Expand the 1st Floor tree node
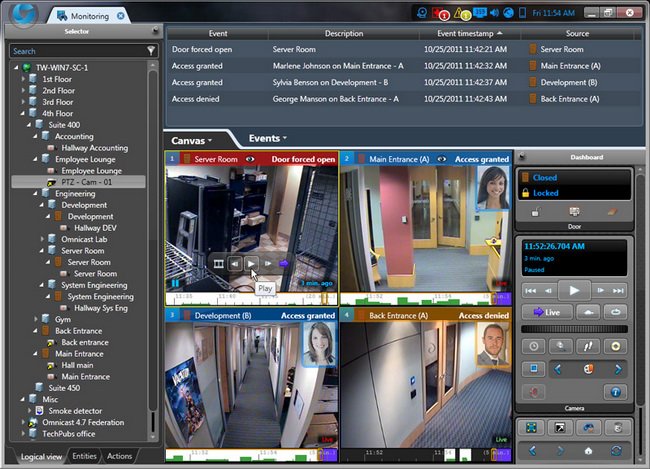Viewport: 650px width, 469px height. 23,79
